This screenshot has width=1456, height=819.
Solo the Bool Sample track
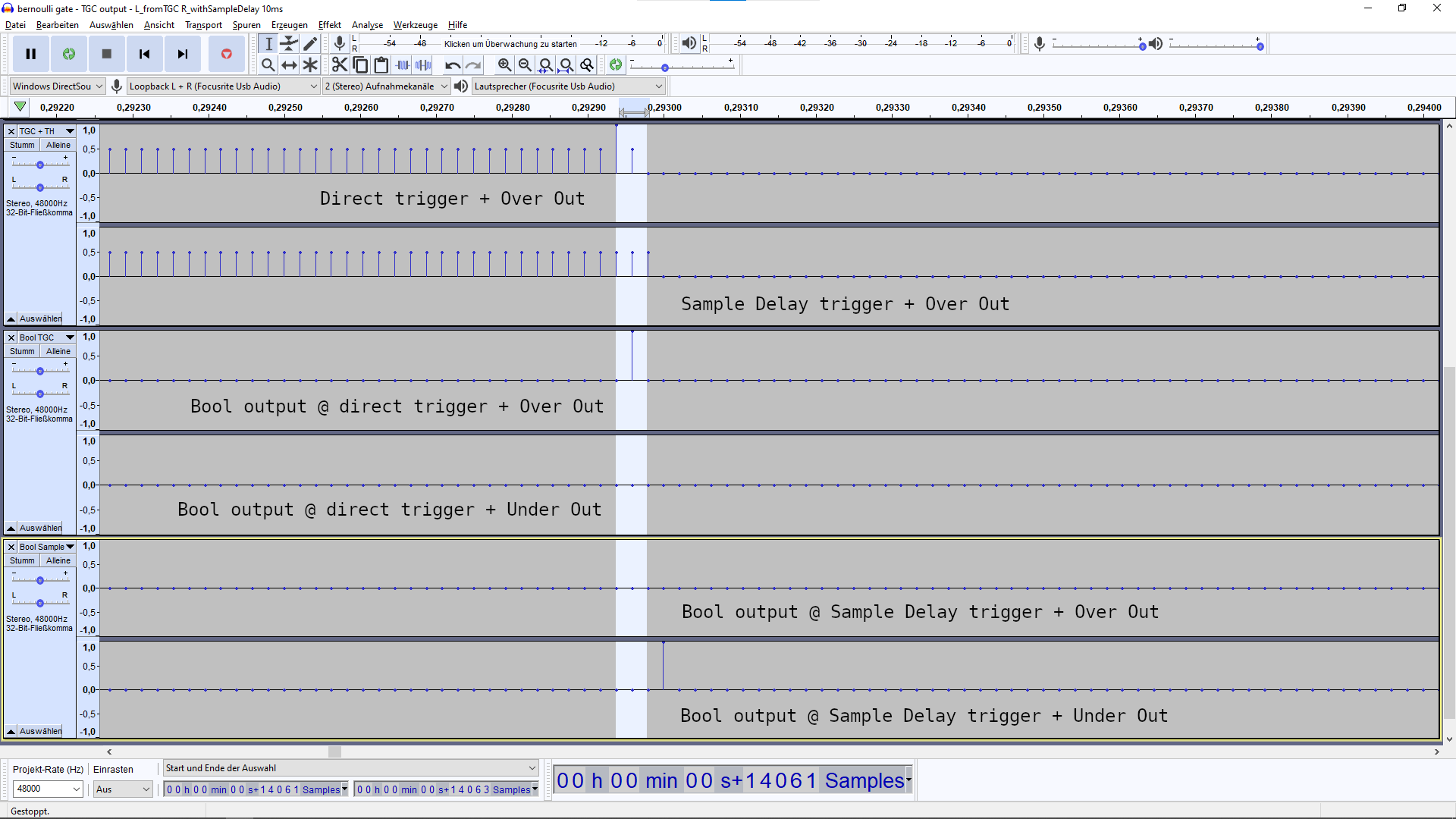(58, 560)
